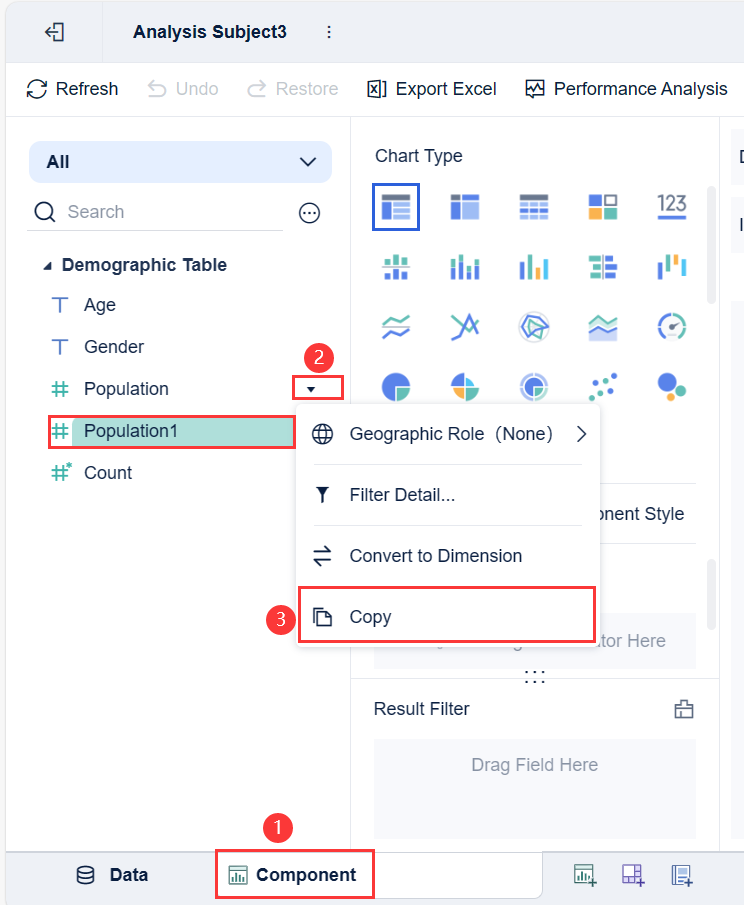Open the field options ellipsis beside Search

[x=310, y=212]
